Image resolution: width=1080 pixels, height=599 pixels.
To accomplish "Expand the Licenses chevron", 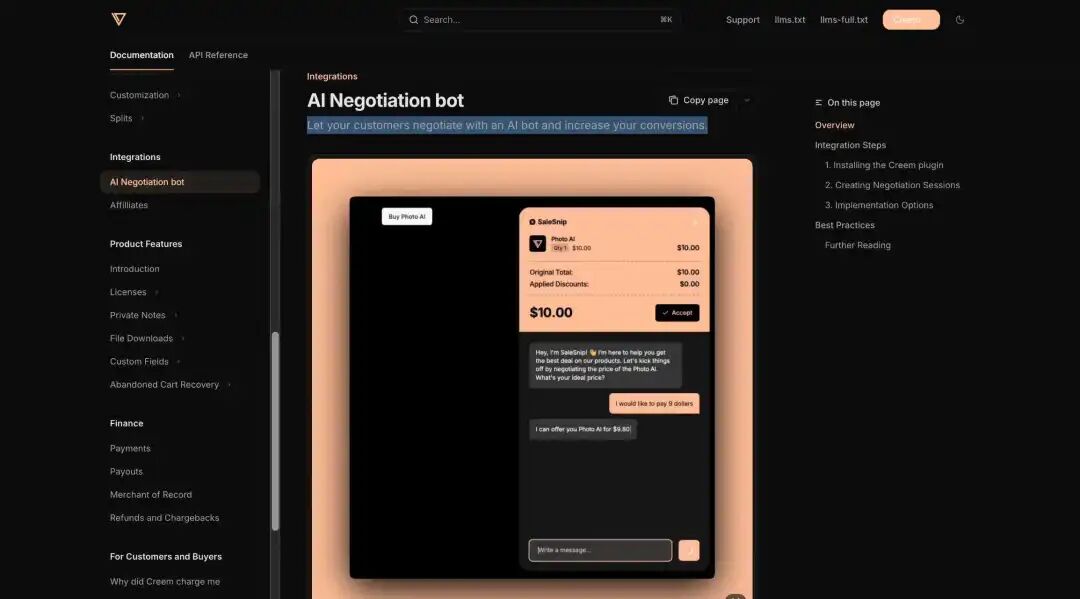I will (156, 293).
